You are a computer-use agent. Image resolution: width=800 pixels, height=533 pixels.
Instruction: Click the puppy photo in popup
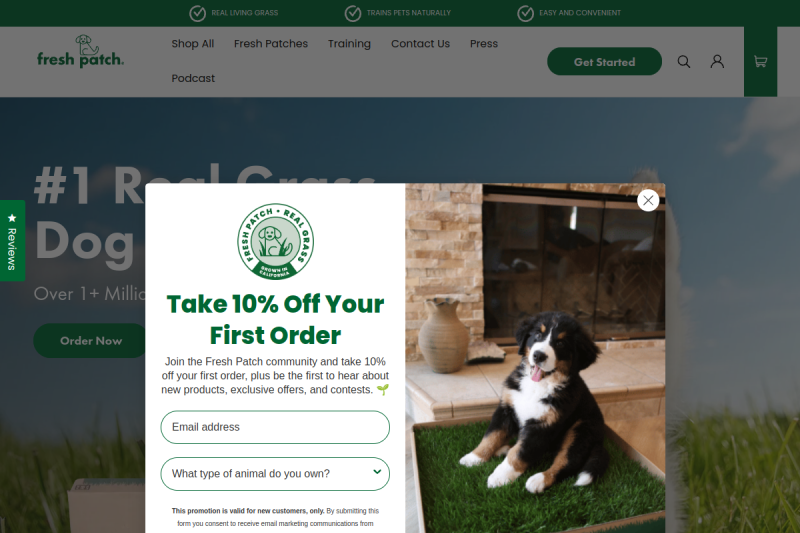pyautogui.click(x=535, y=358)
